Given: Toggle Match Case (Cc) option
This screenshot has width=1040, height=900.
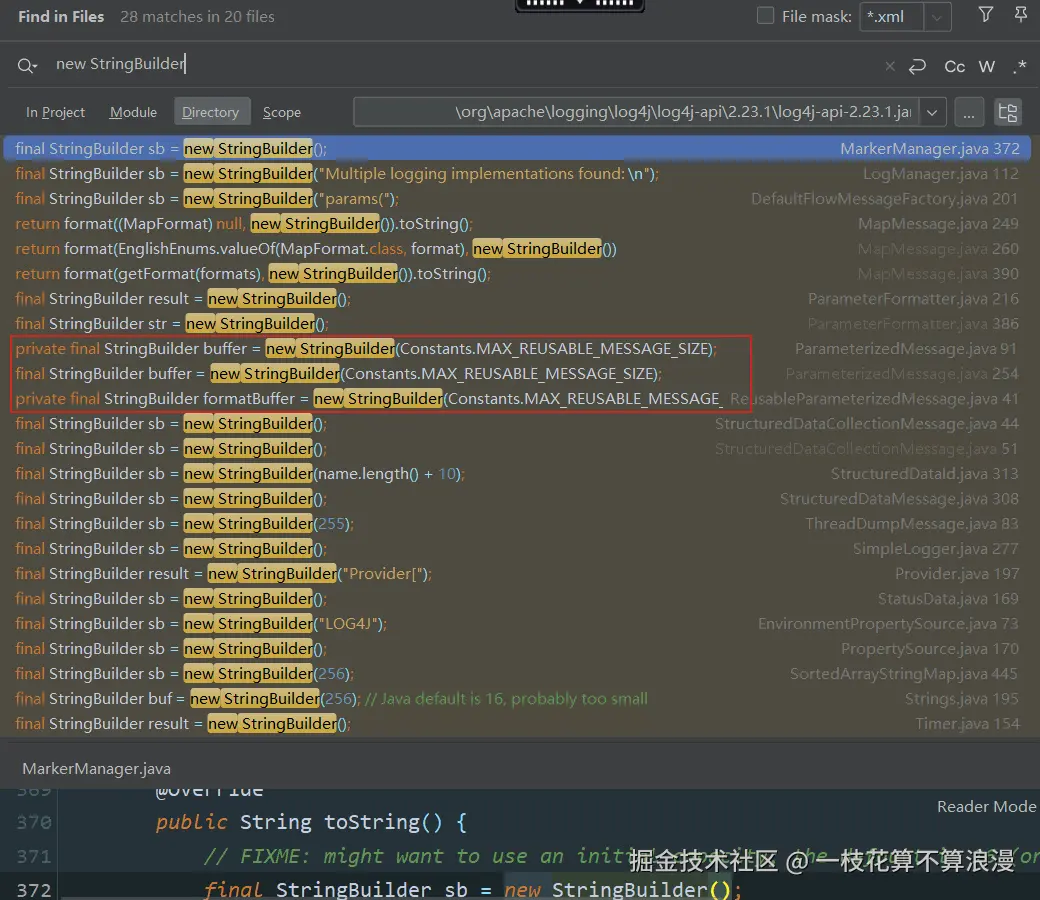Looking at the screenshot, I should pyautogui.click(x=954, y=66).
